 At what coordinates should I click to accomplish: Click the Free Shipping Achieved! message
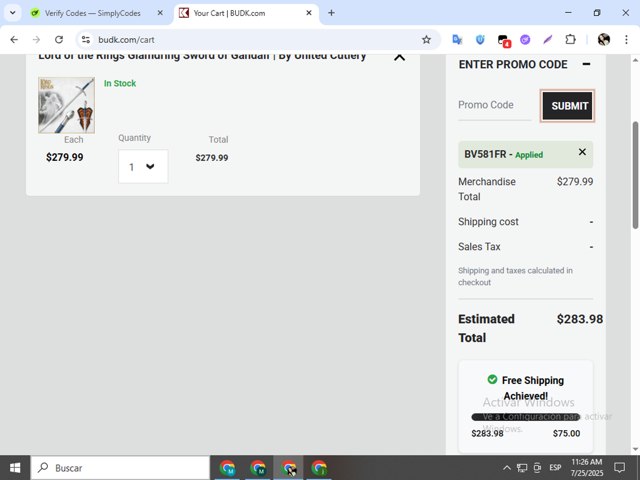[x=526, y=388]
